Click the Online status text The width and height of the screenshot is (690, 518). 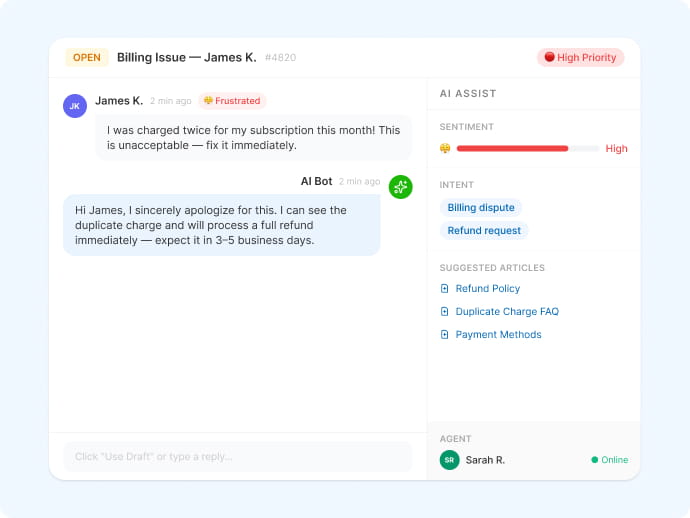(614, 460)
